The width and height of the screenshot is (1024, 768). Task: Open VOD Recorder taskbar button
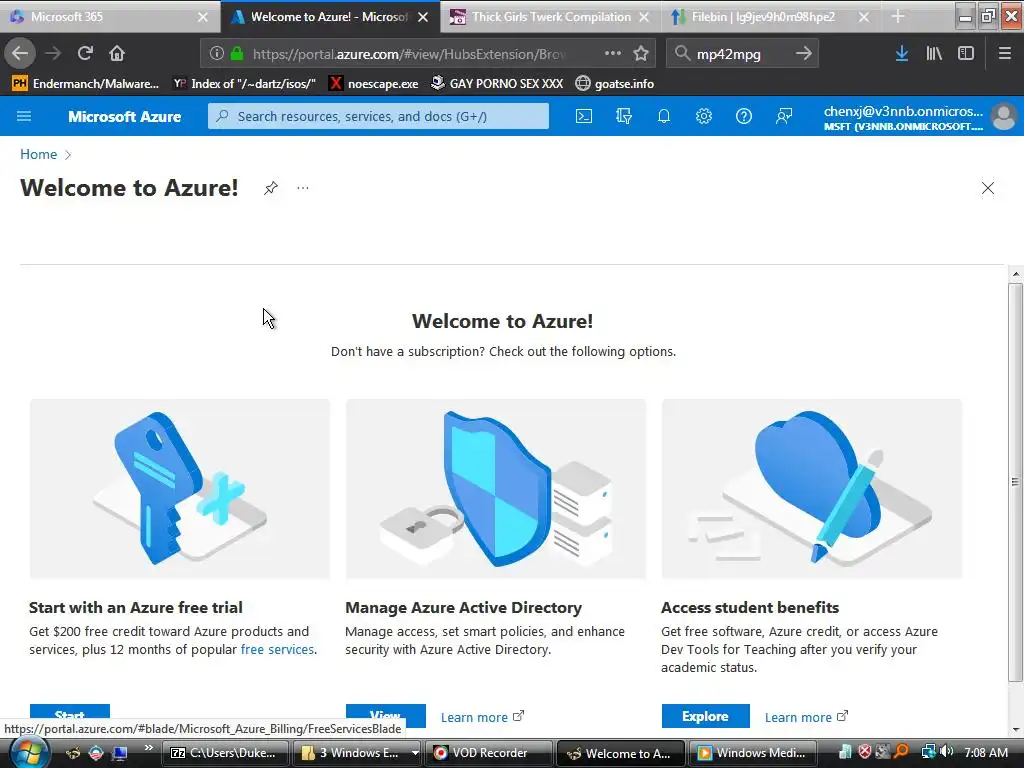(x=489, y=753)
